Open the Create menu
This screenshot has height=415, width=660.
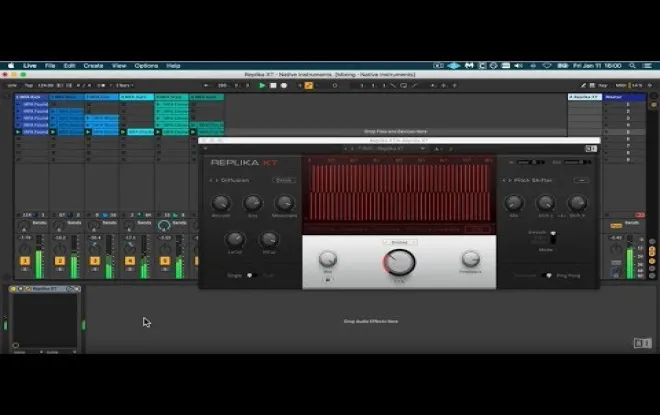coord(93,66)
